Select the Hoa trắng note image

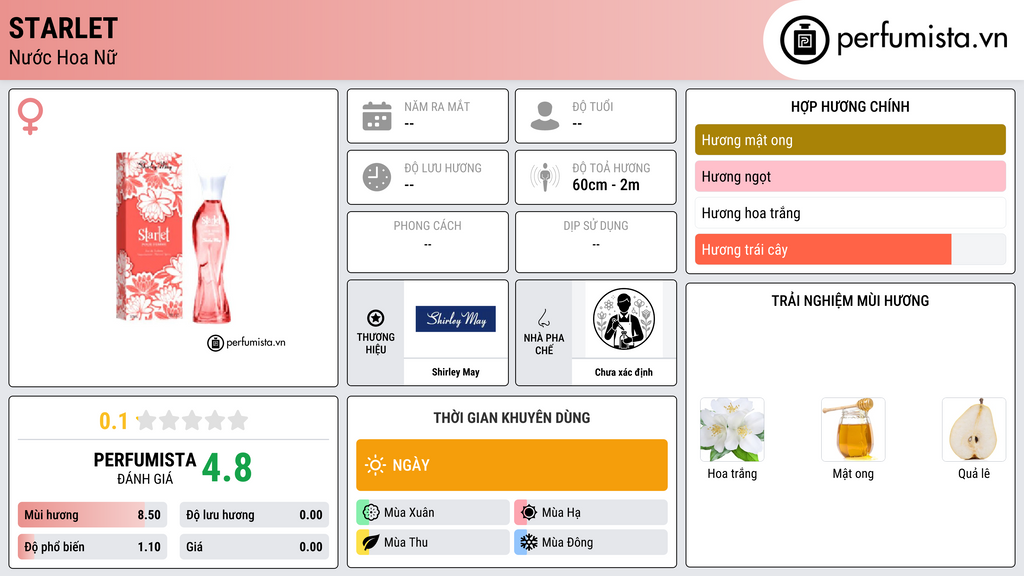click(x=732, y=430)
